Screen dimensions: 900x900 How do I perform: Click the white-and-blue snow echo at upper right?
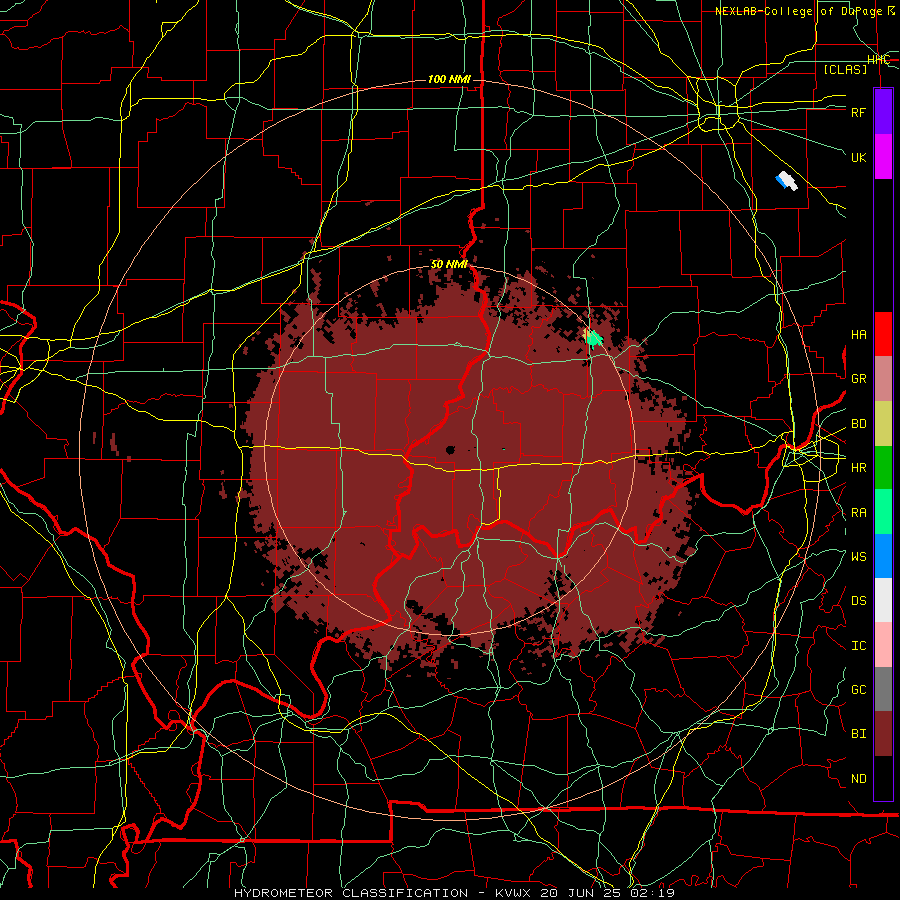(x=786, y=181)
